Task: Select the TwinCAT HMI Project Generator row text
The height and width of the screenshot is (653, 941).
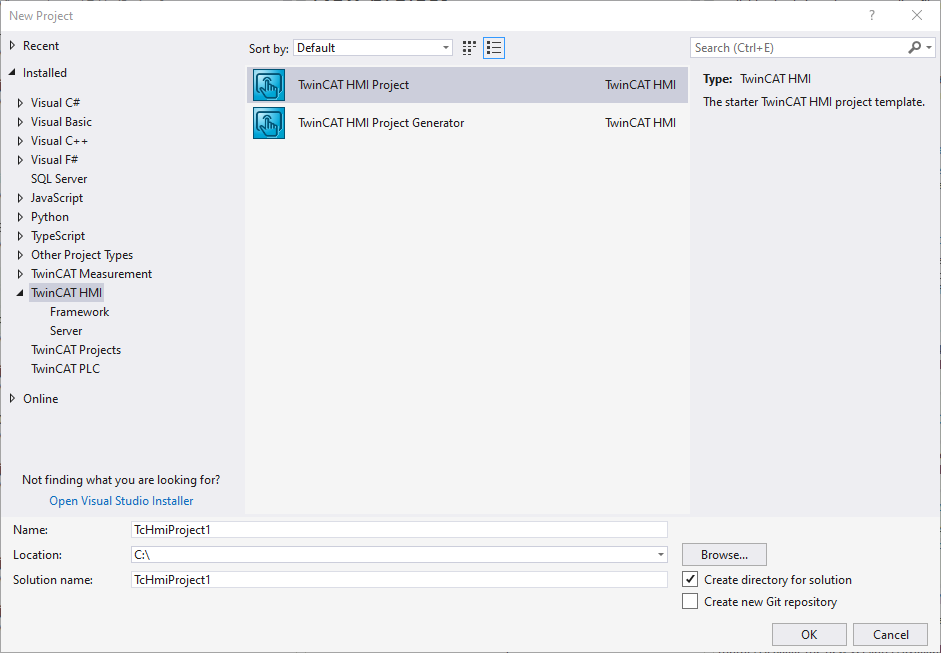Action: [381, 123]
